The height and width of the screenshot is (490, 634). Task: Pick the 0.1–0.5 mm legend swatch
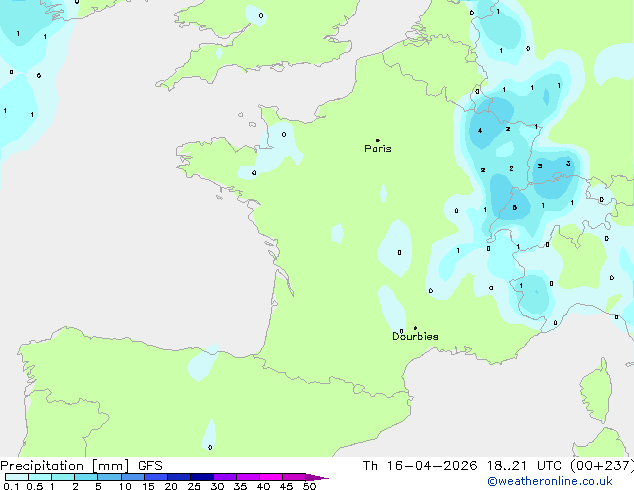tap(17, 477)
